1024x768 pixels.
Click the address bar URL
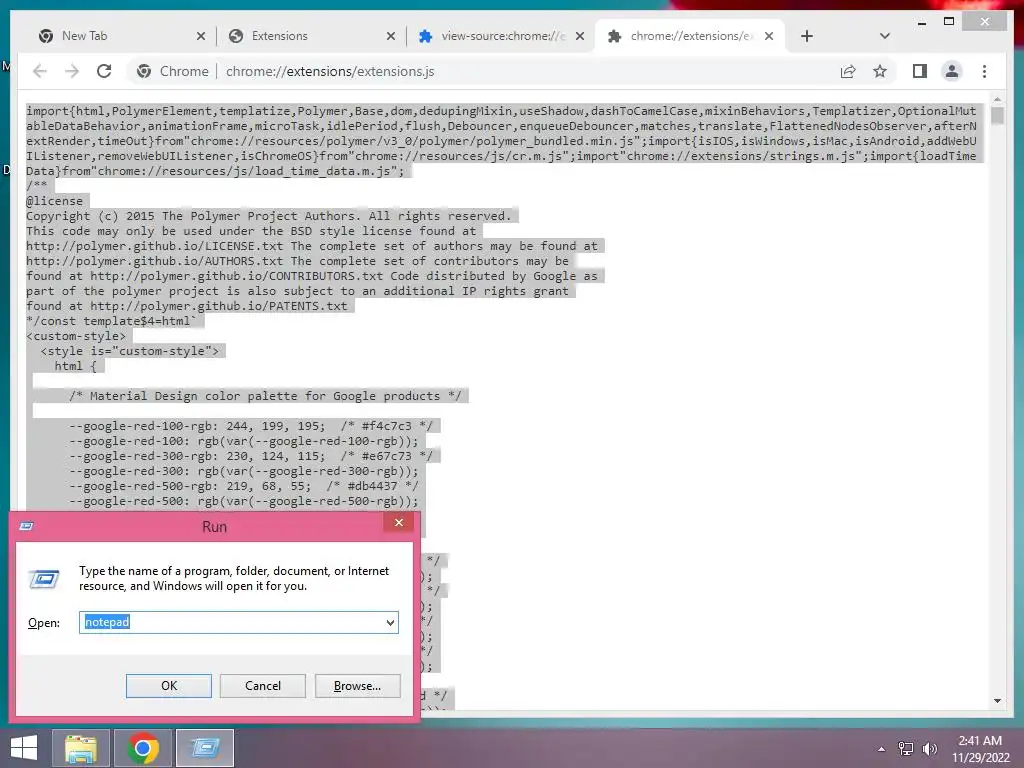point(330,71)
